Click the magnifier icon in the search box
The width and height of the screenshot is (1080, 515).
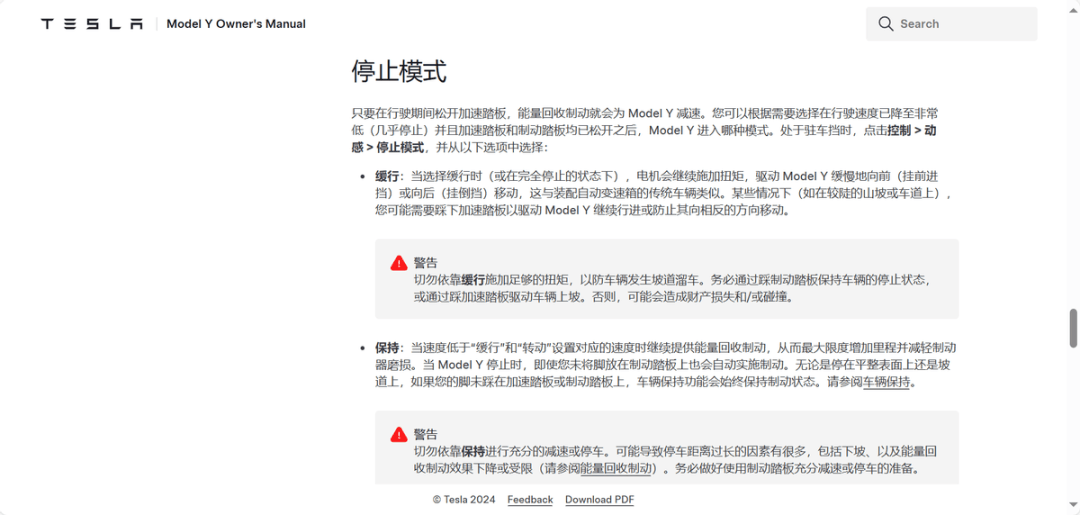(885, 24)
